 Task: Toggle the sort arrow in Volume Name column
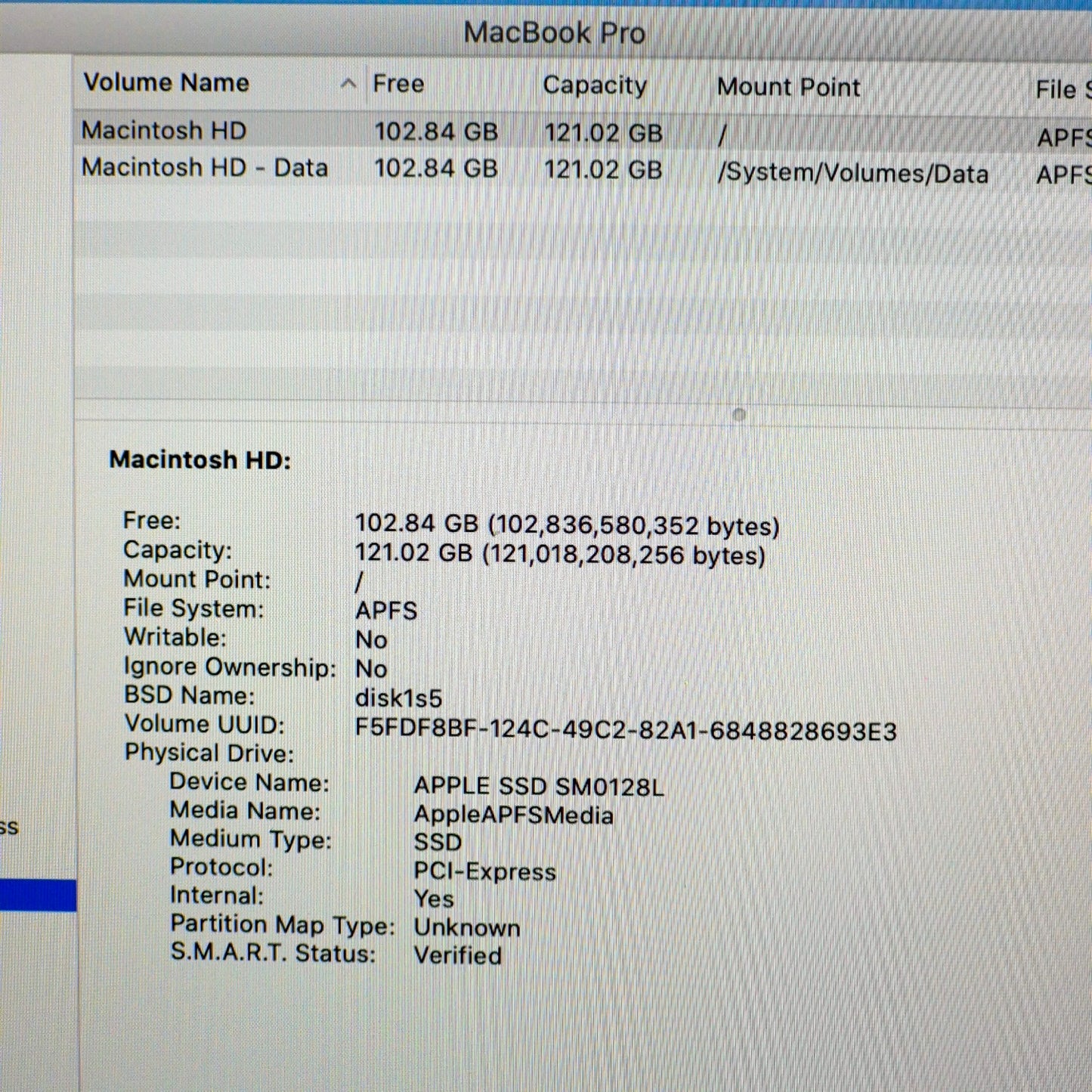point(348,84)
